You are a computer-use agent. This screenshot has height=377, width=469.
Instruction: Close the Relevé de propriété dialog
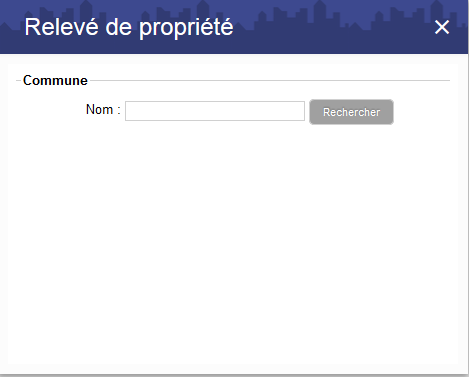pyautogui.click(x=442, y=27)
